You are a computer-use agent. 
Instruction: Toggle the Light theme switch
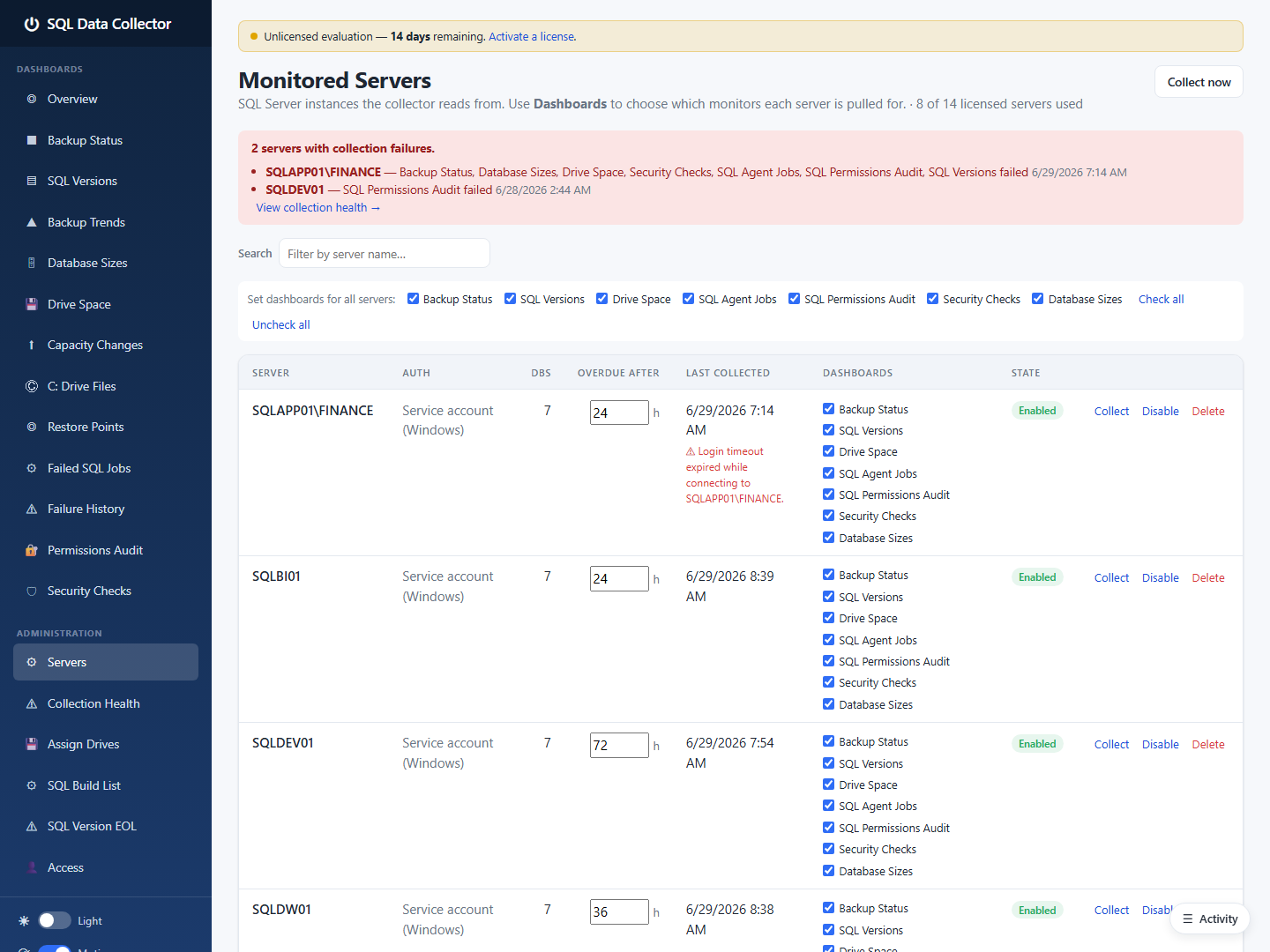[55, 920]
